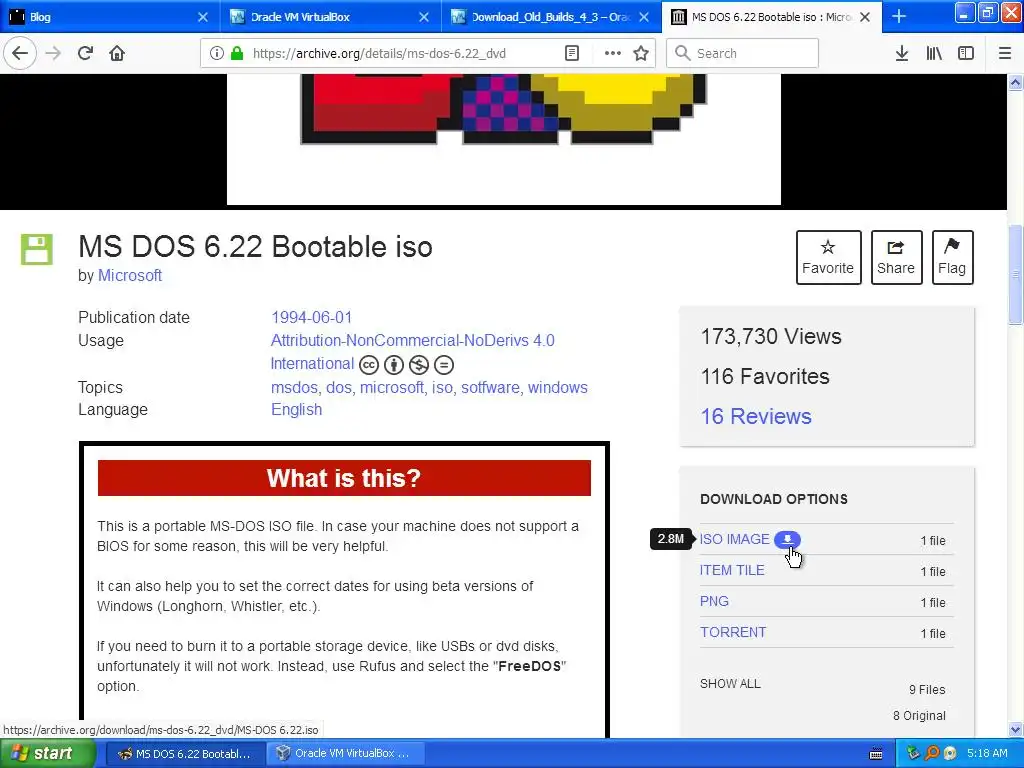Open the Firefox hamburger menu

coord(1005,54)
